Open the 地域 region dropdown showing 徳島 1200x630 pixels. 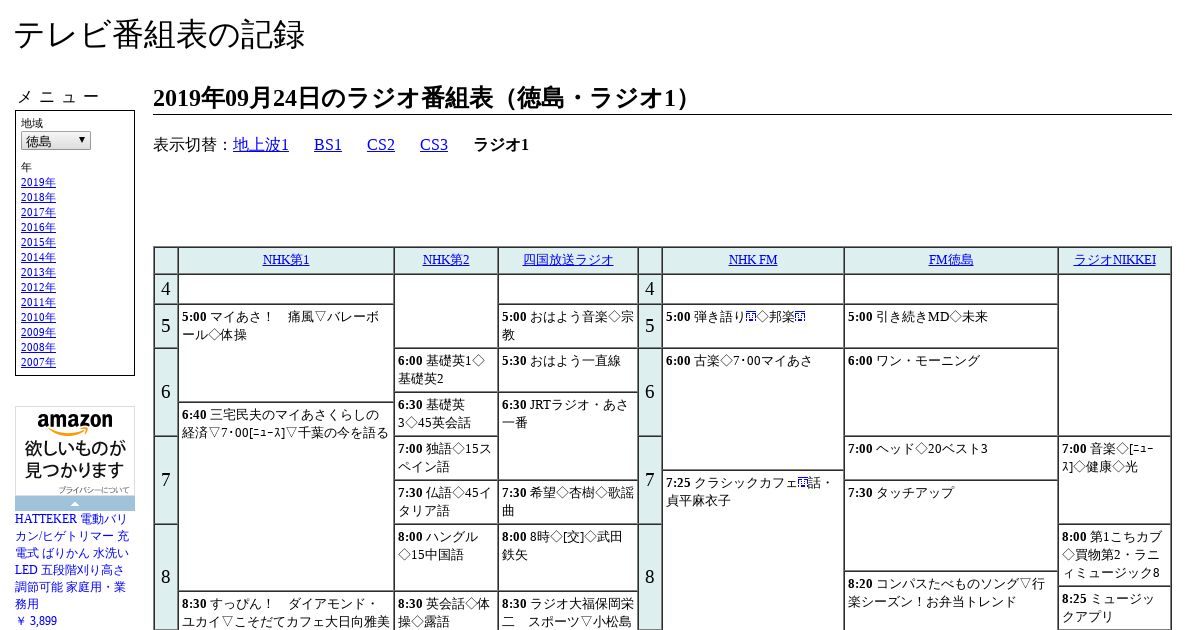[56, 141]
